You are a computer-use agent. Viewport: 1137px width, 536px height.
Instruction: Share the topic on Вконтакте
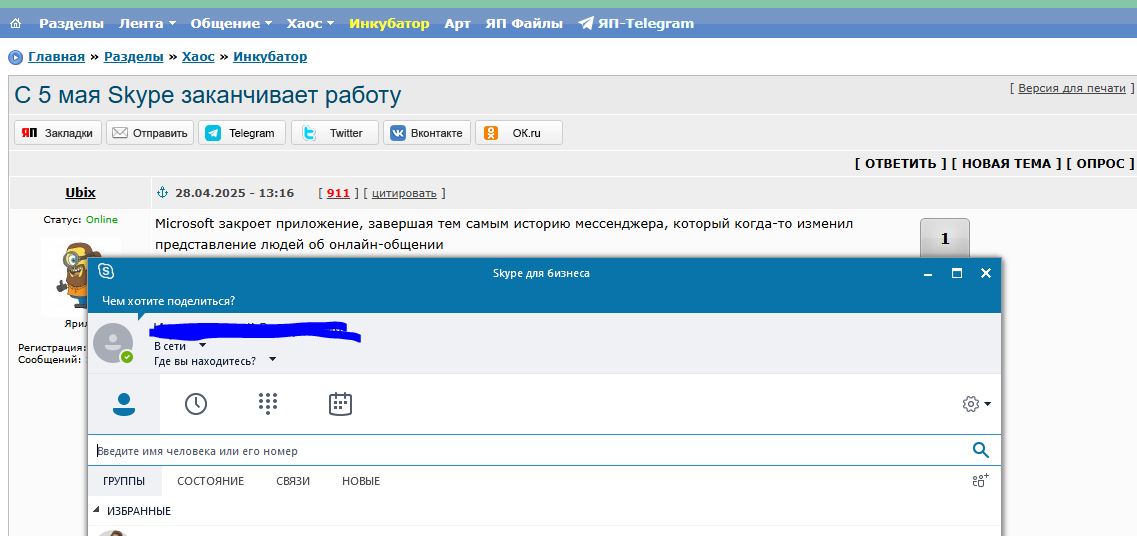click(x=427, y=133)
